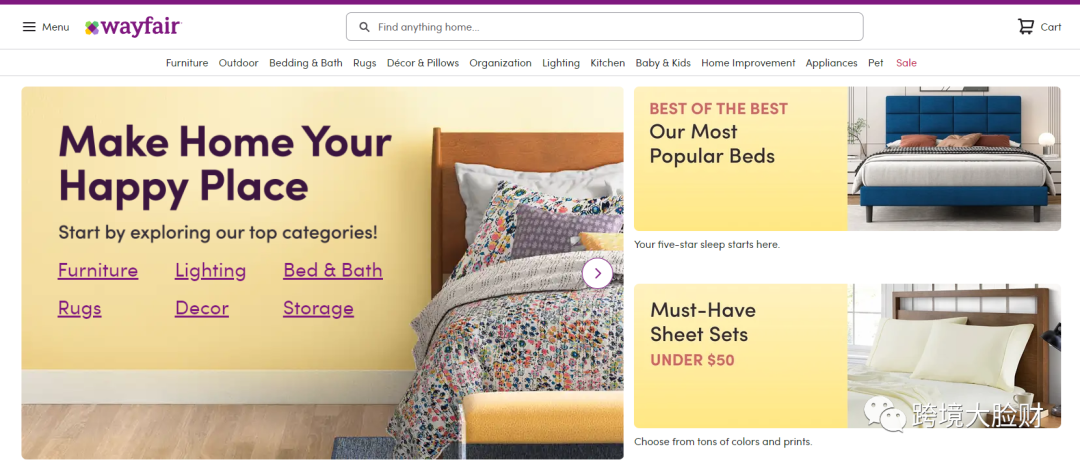Advance the hero carousel with the arrow
Image resolution: width=1080 pixels, height=464 pixels.
pyautogui.click(x=597, y=273)
